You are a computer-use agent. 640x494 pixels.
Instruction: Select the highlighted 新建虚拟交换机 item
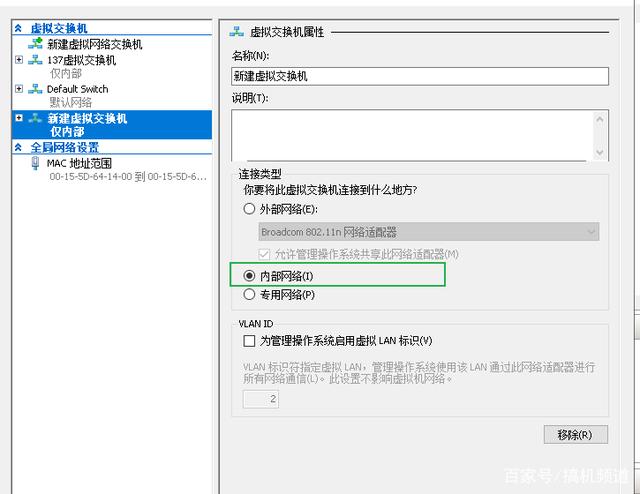pos(112,125)
